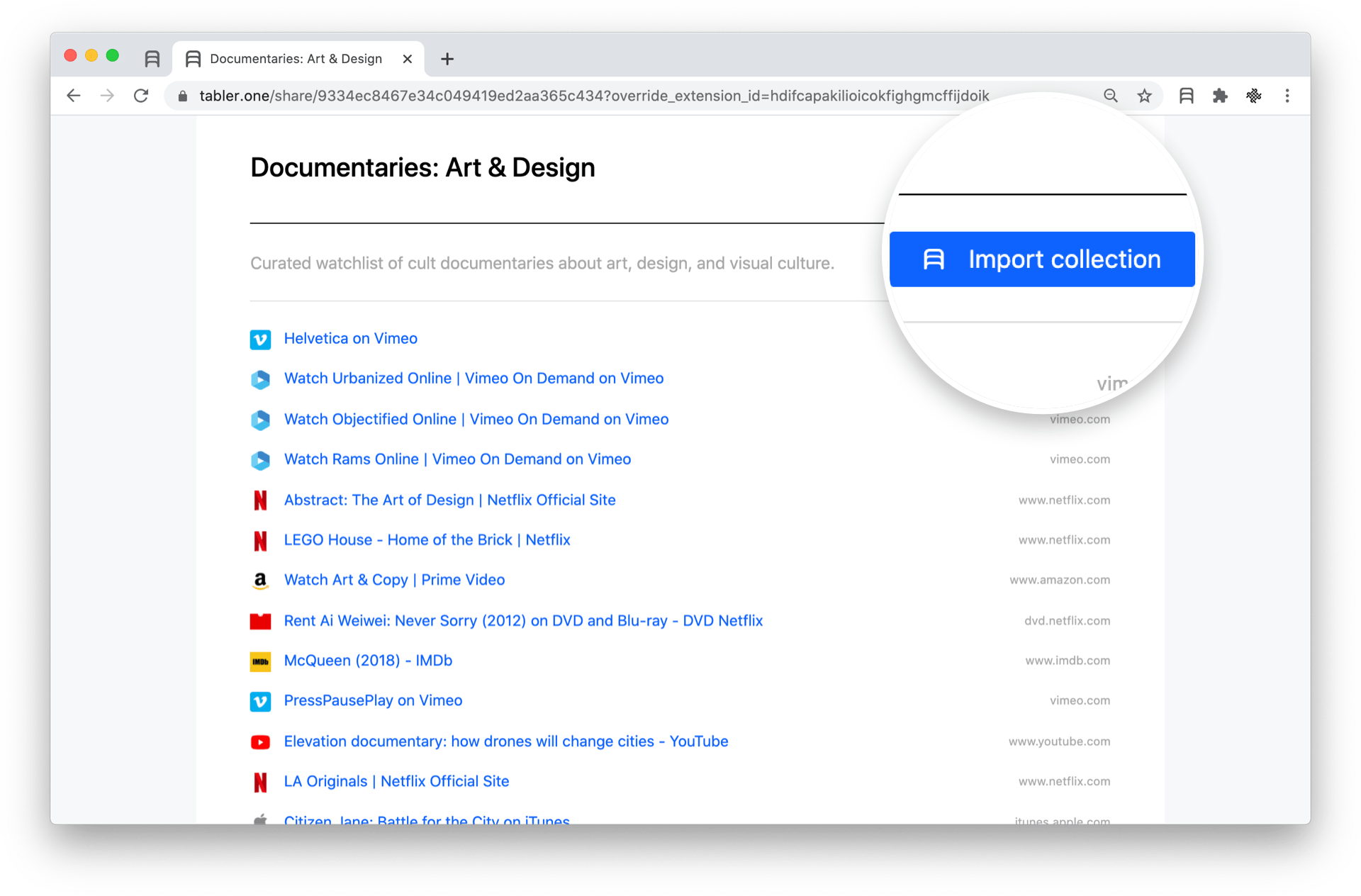Open Abstract: The Art of Design link

click(x=449, y=500)
